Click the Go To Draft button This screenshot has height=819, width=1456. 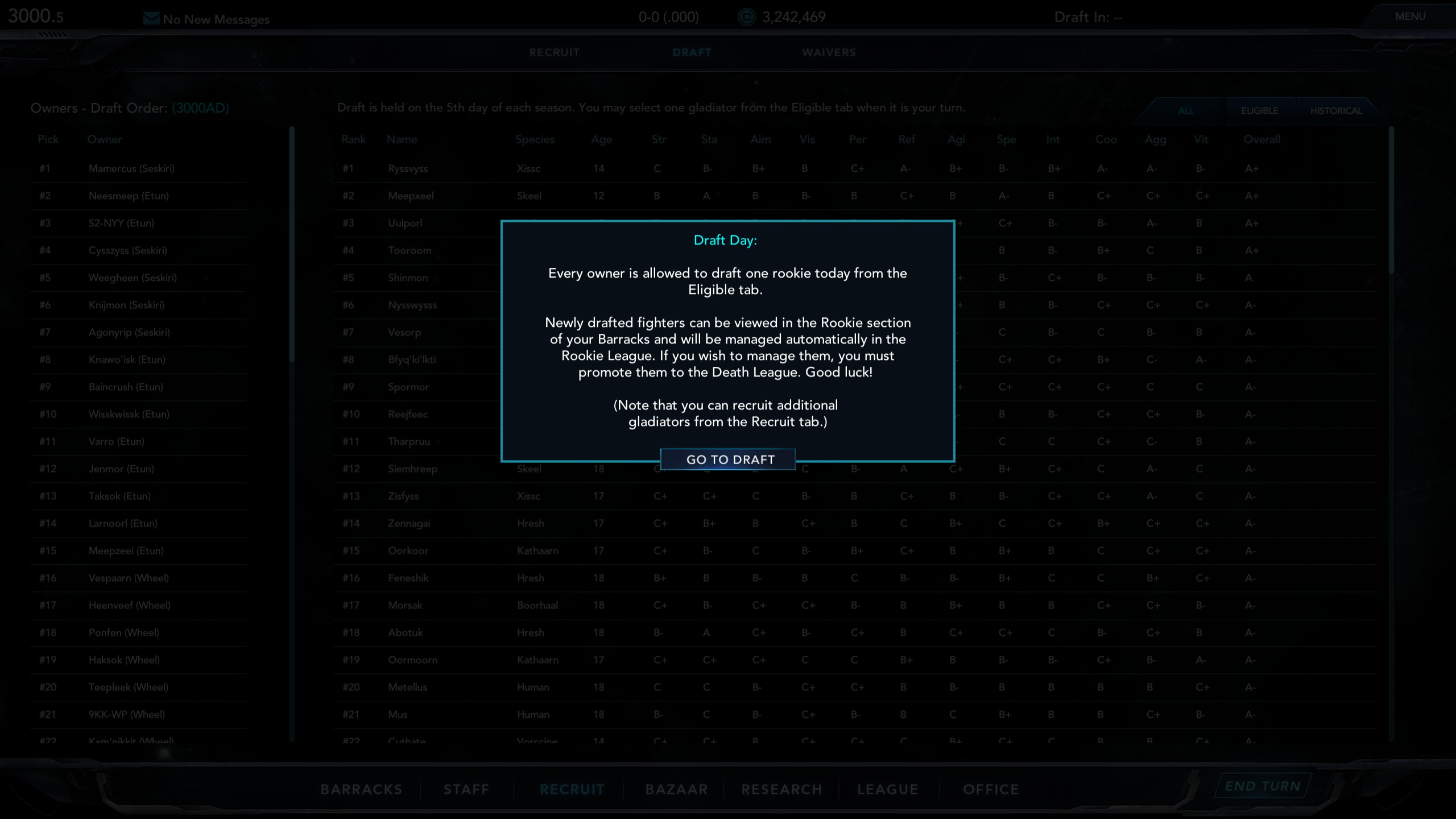coord(727,459)
